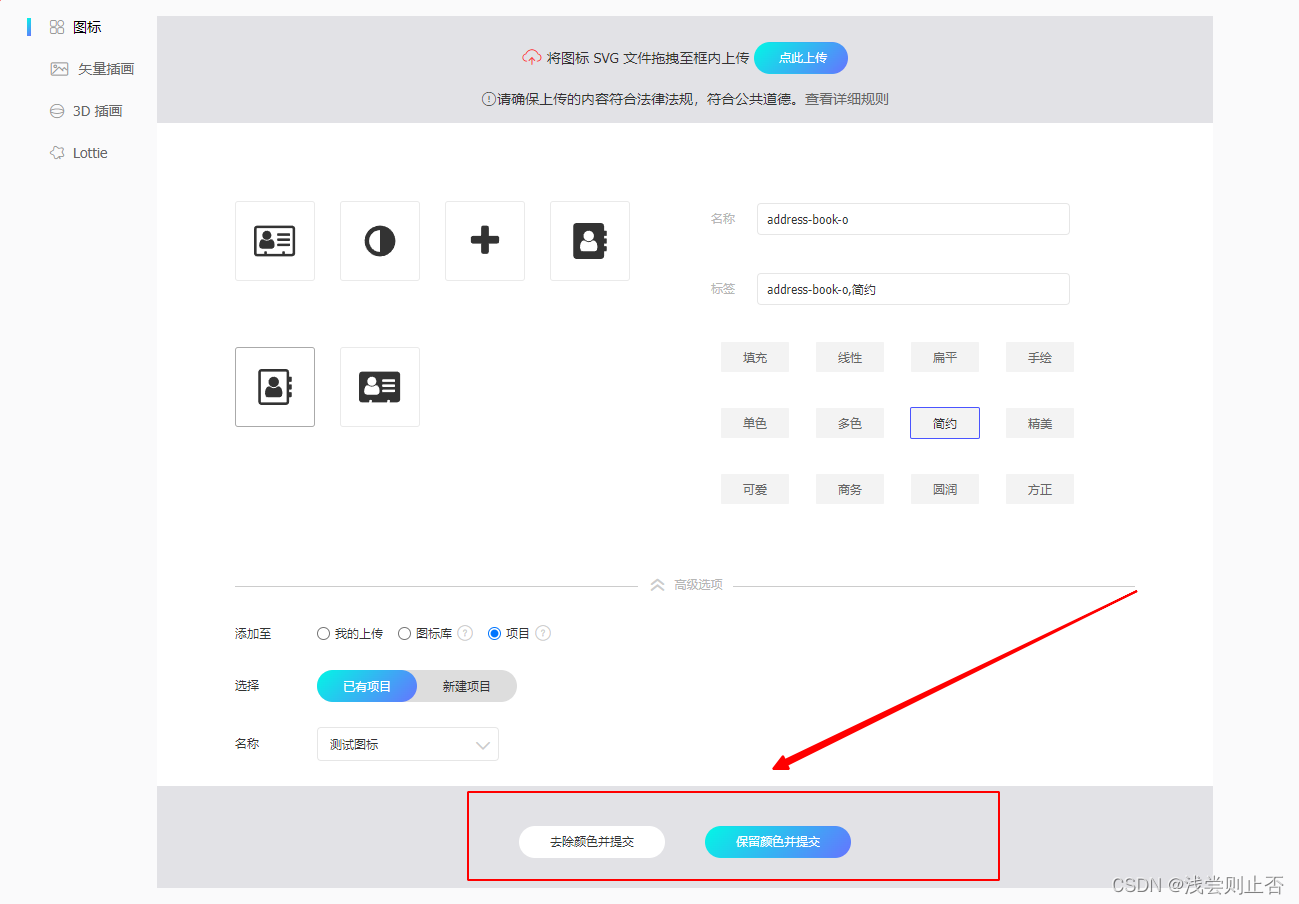
Task: Toggle the 填充 style tag
Action: click(x=755, y=357)
